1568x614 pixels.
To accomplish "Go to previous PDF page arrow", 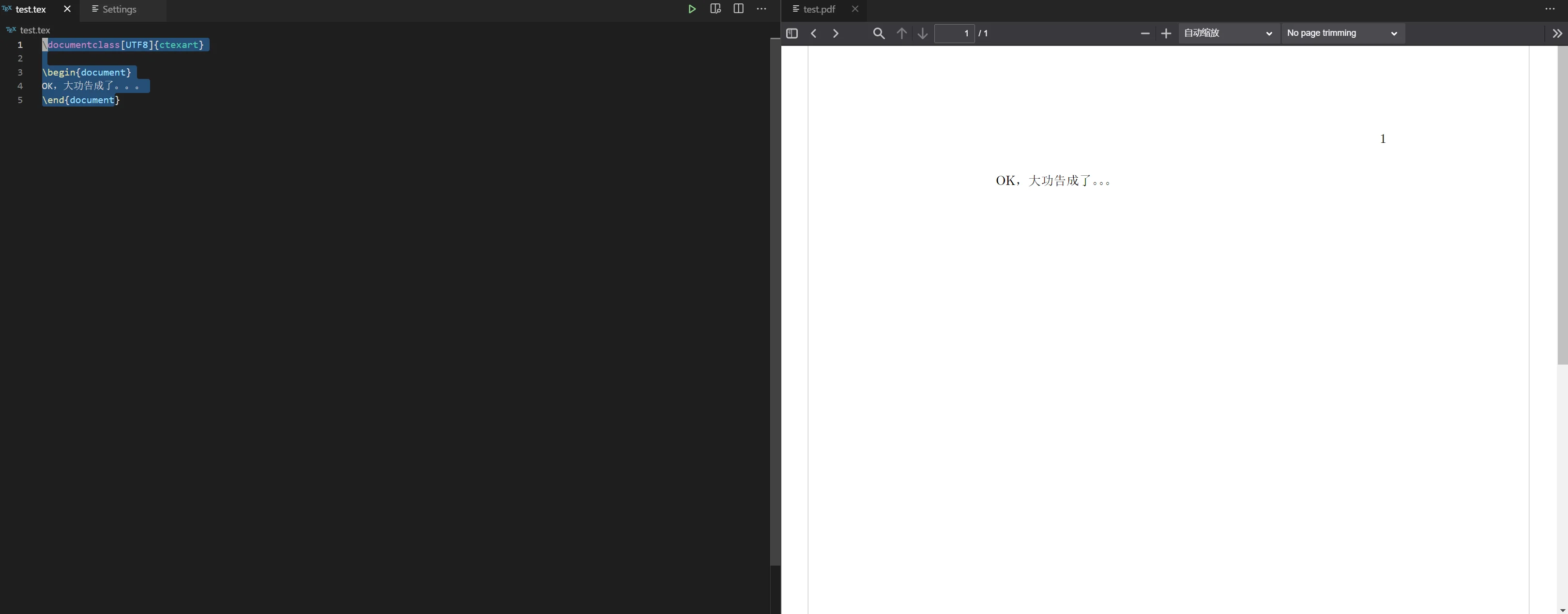I will click(901, 34).
